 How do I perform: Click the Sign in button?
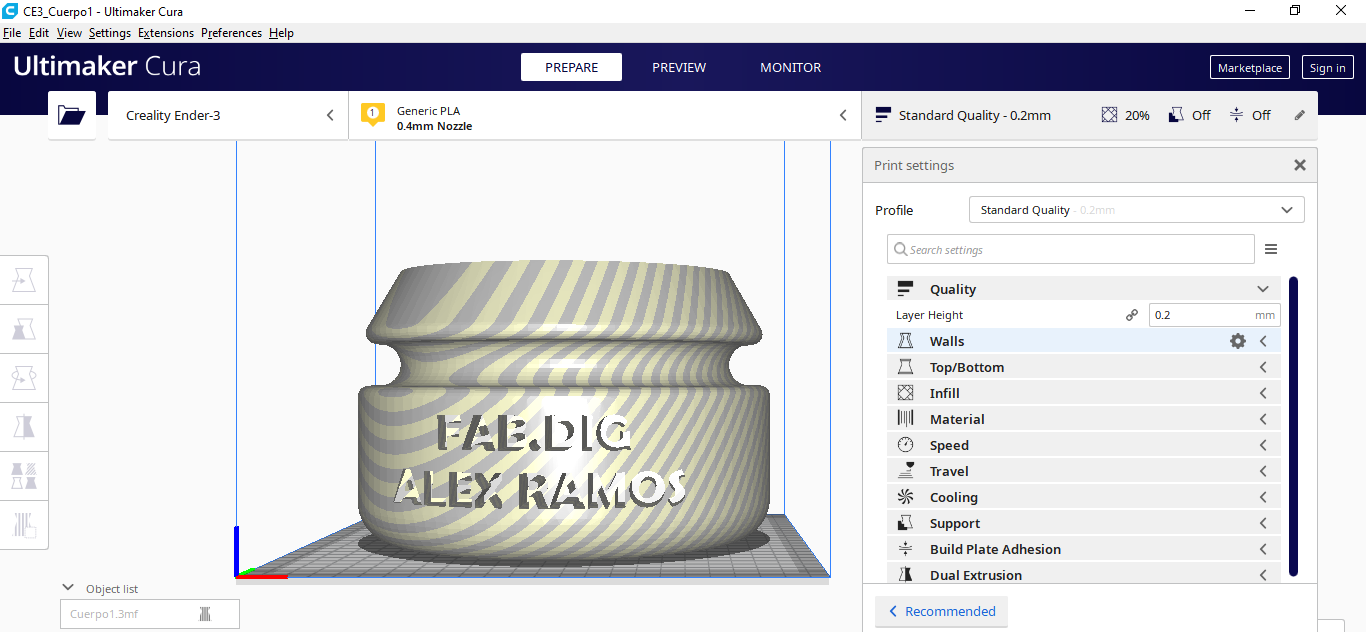(1328, 67)
